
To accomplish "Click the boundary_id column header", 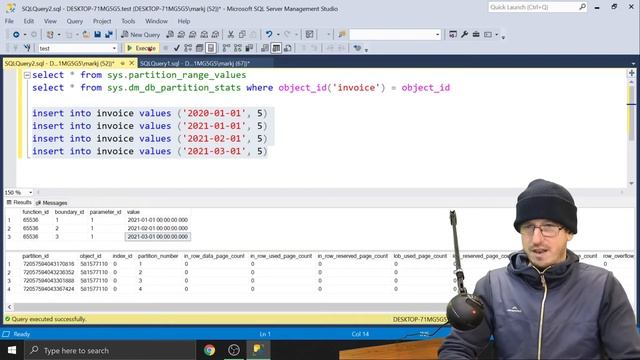I will 69,212.
